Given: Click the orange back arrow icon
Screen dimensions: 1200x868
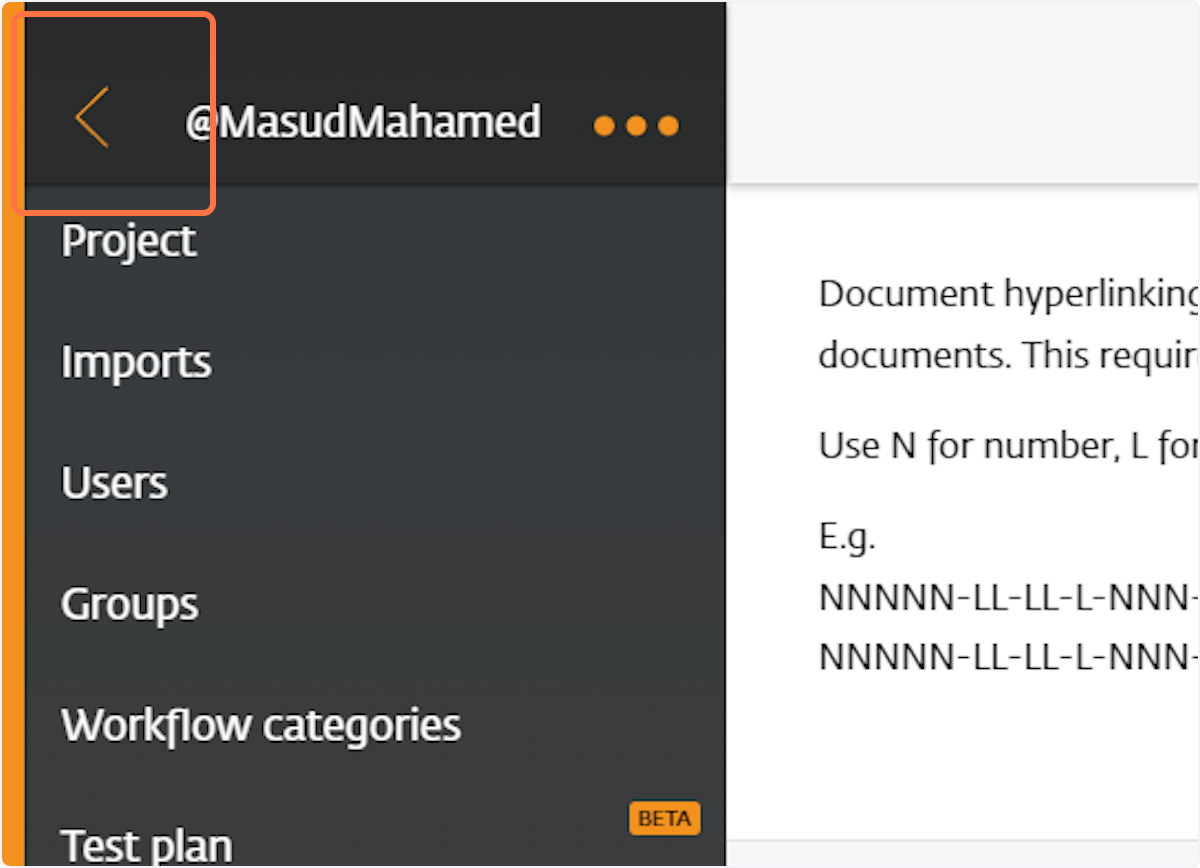Looking at the screenshot, I should pos(92,118).
